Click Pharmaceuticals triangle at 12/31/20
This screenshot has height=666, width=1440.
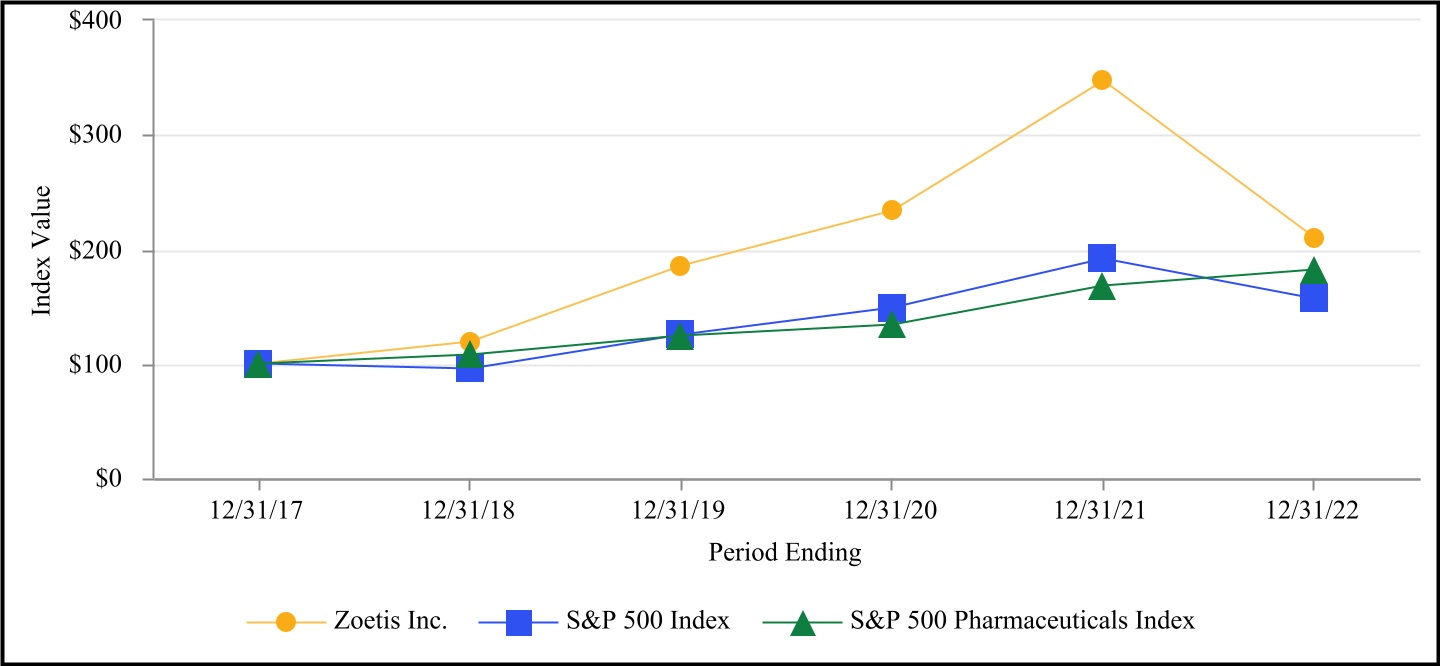coord(892,326)
